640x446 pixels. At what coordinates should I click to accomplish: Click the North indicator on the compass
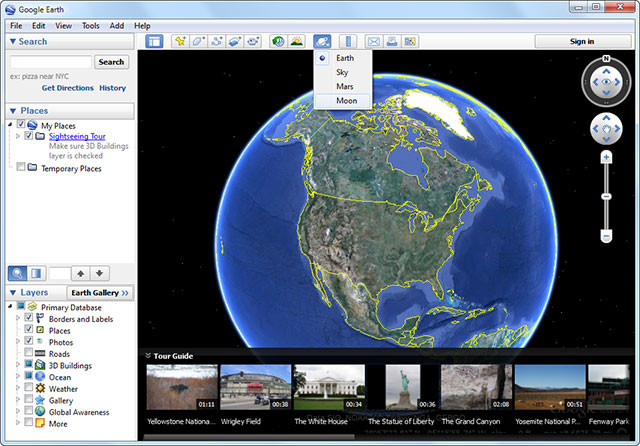click(x=606, y=59)
